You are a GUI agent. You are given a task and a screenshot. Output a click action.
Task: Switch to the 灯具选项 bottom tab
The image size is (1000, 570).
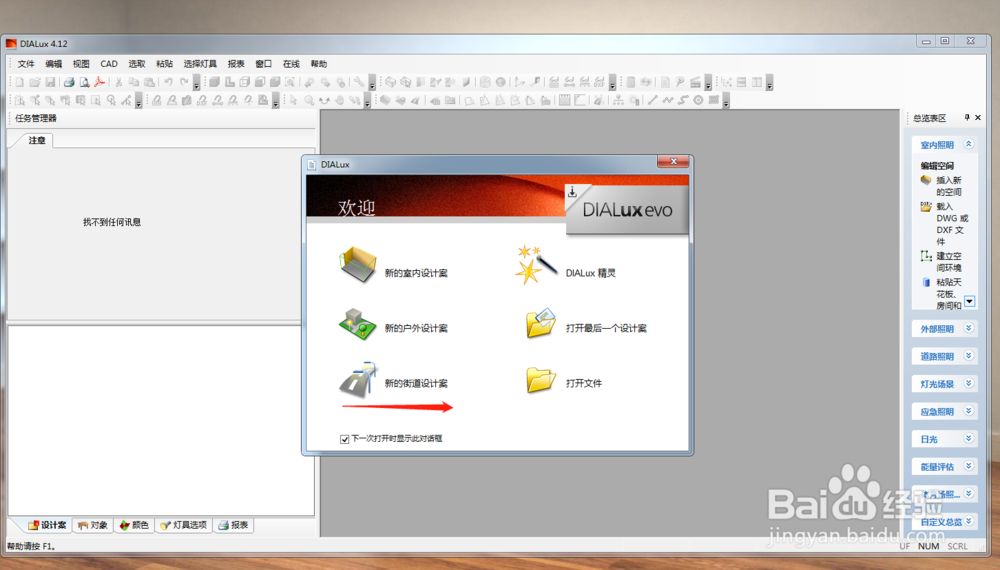point(184,525)
